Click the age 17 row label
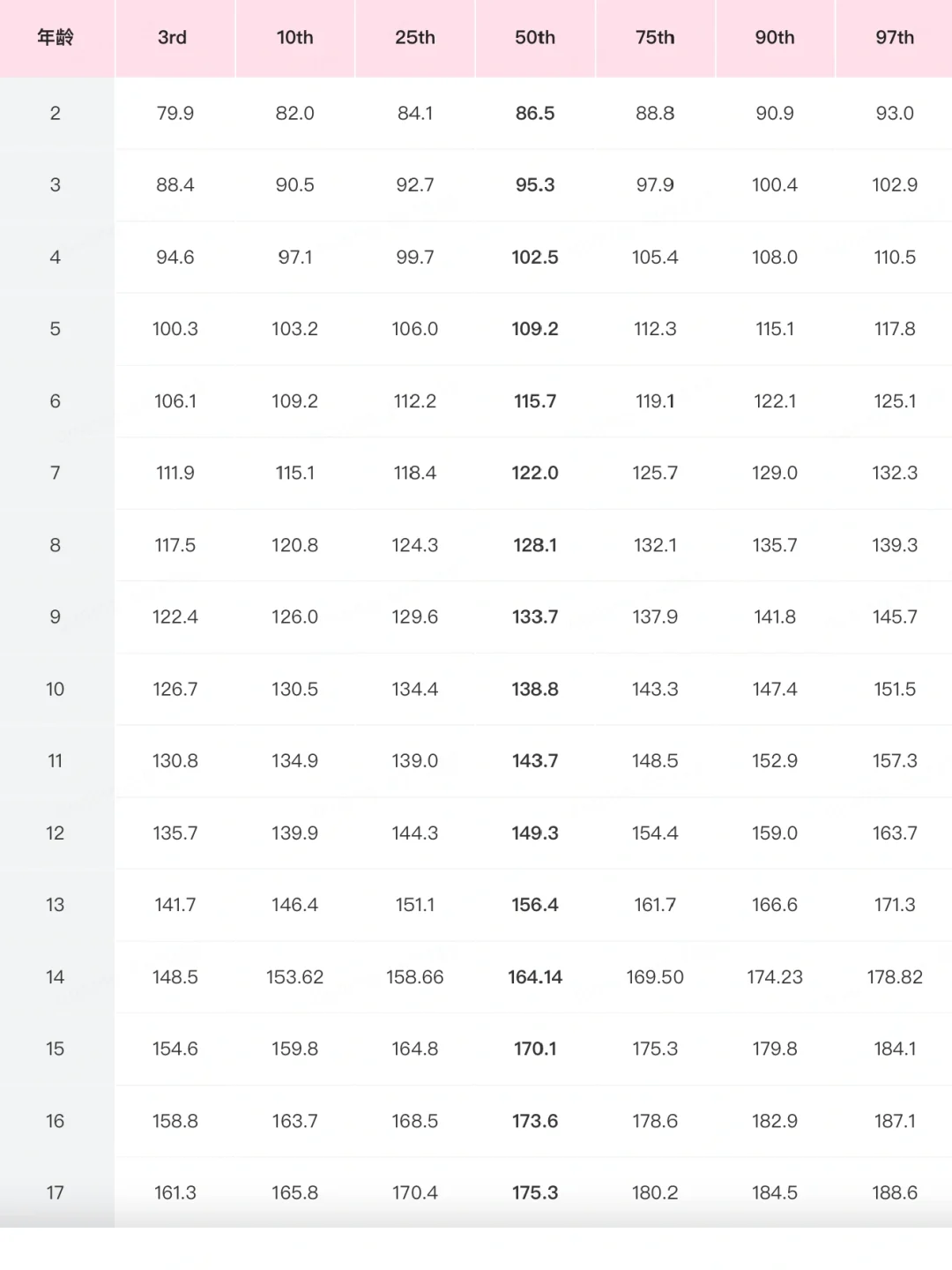 click(x=56, y=1193)
